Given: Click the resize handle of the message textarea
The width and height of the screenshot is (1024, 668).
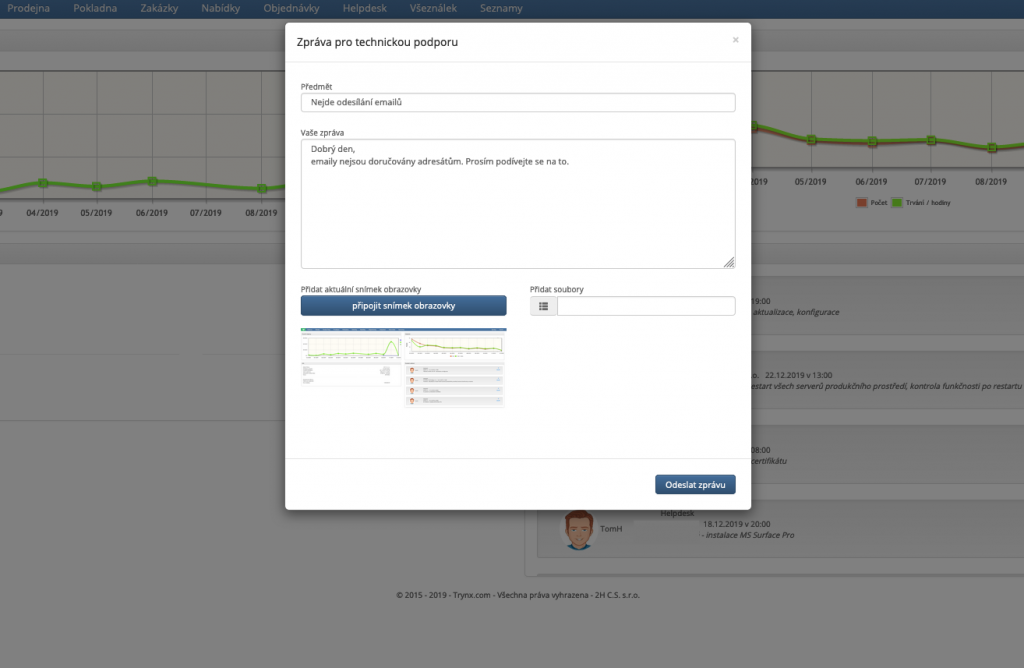Looking at the screenshot, I should 729,262.
